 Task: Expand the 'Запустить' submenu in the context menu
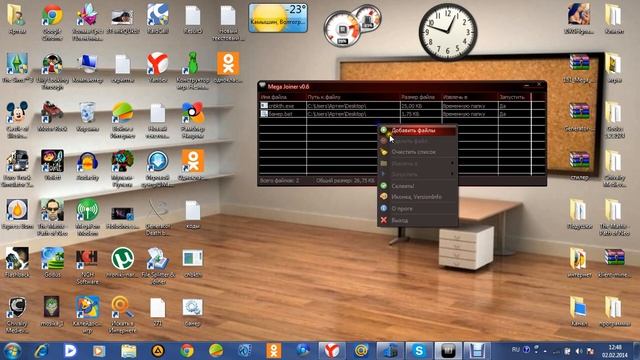click(417, 174)
